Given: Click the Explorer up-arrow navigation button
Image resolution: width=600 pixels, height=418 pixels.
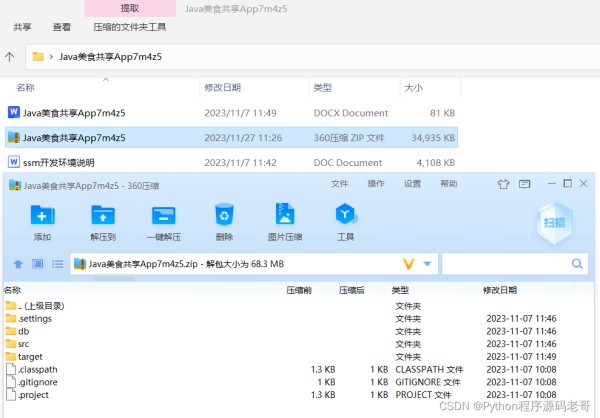Looking at the screenshot, I should pyautogui.click(x=10, y=57).
